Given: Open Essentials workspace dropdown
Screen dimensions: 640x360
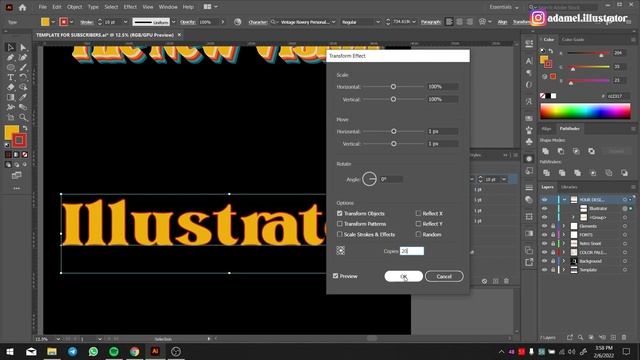Looking at the screenshot, I should click(x=504, y=7).
